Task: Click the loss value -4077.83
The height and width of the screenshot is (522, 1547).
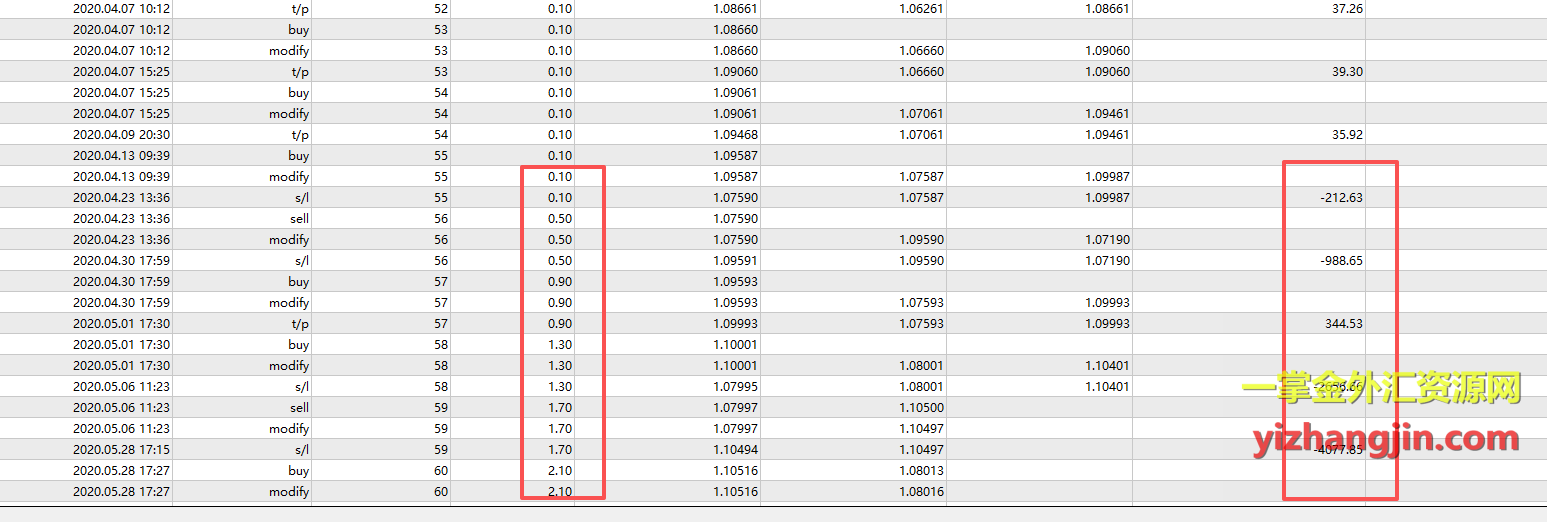Action: click(1338, 450)
